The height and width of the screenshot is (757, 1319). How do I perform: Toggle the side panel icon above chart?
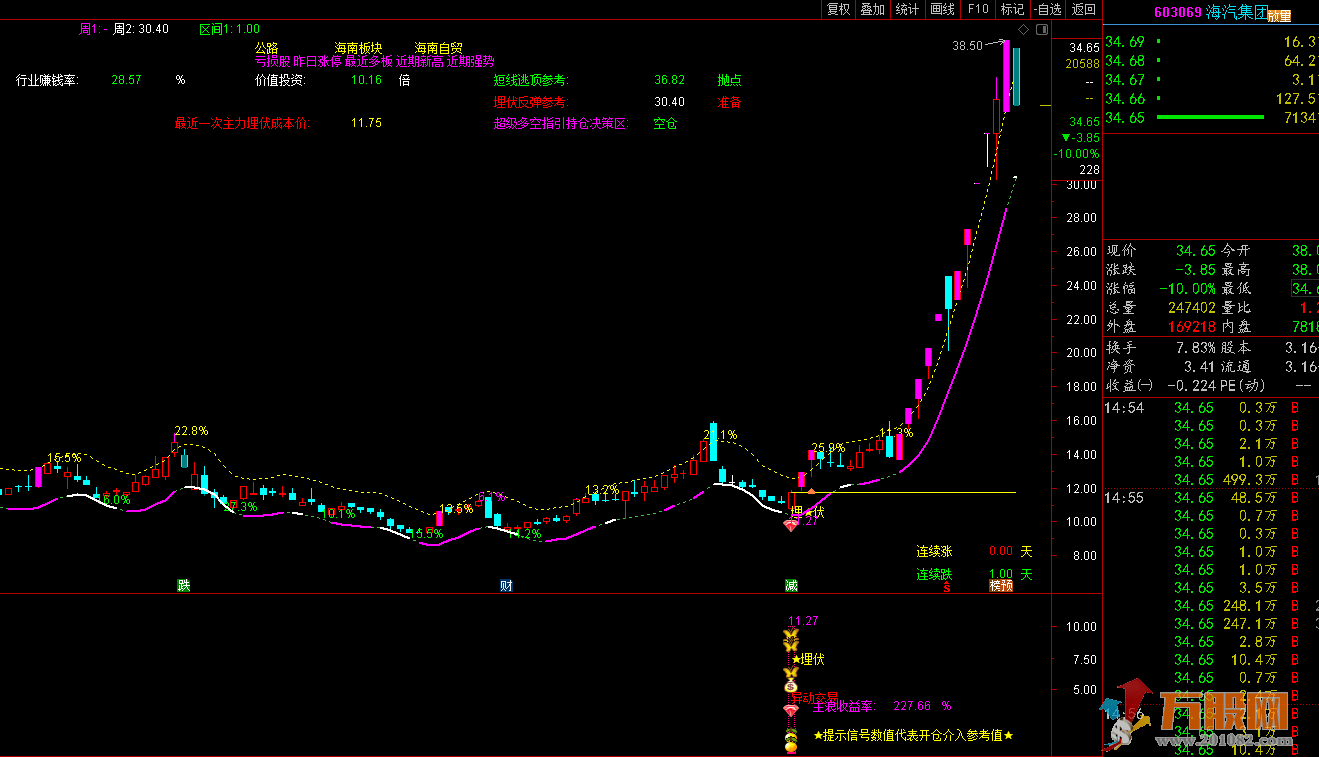pos(1040,31)
